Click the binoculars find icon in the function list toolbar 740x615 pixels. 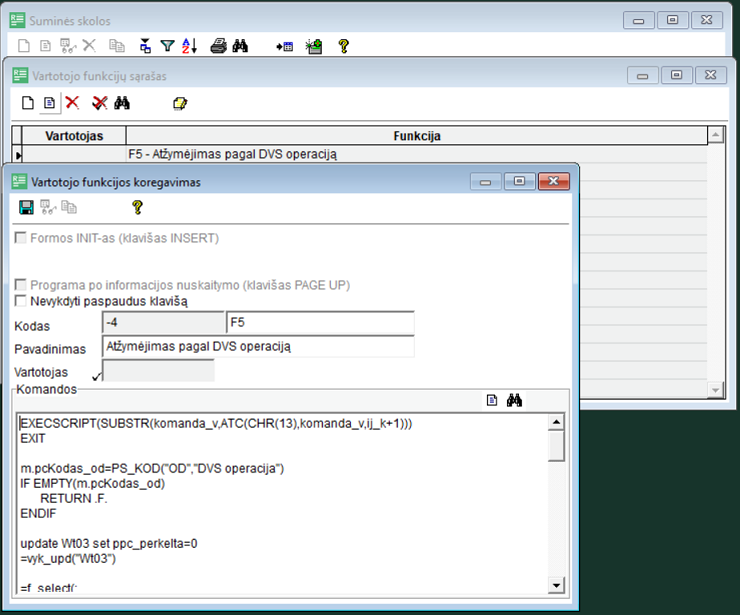click(123, 103)
